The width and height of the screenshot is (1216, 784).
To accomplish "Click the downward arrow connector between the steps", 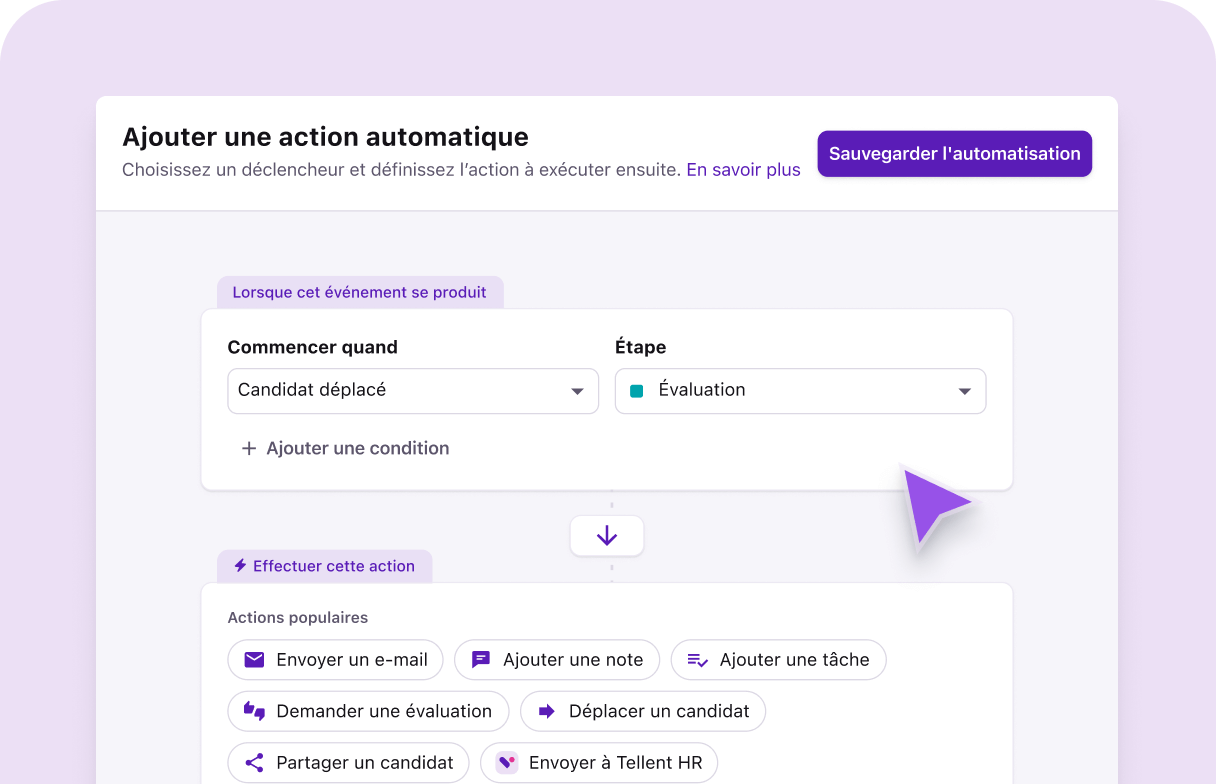I will click(607, 535).
